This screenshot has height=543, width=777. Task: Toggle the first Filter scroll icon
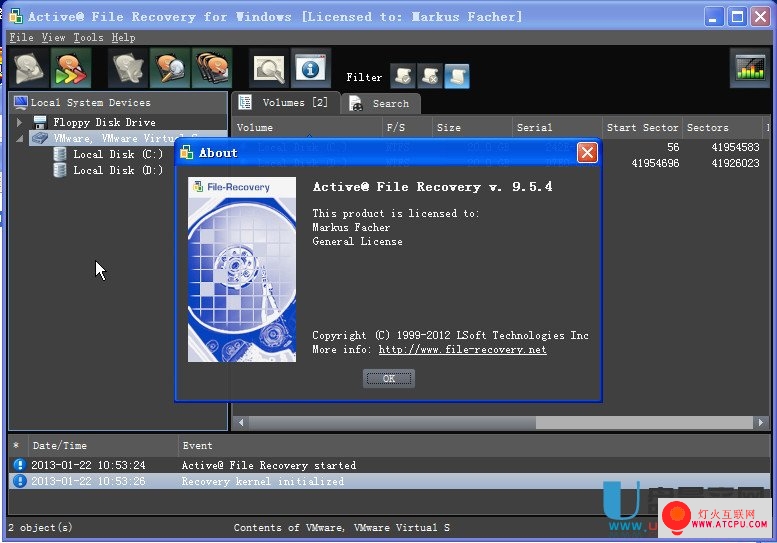tap(403, 76)
